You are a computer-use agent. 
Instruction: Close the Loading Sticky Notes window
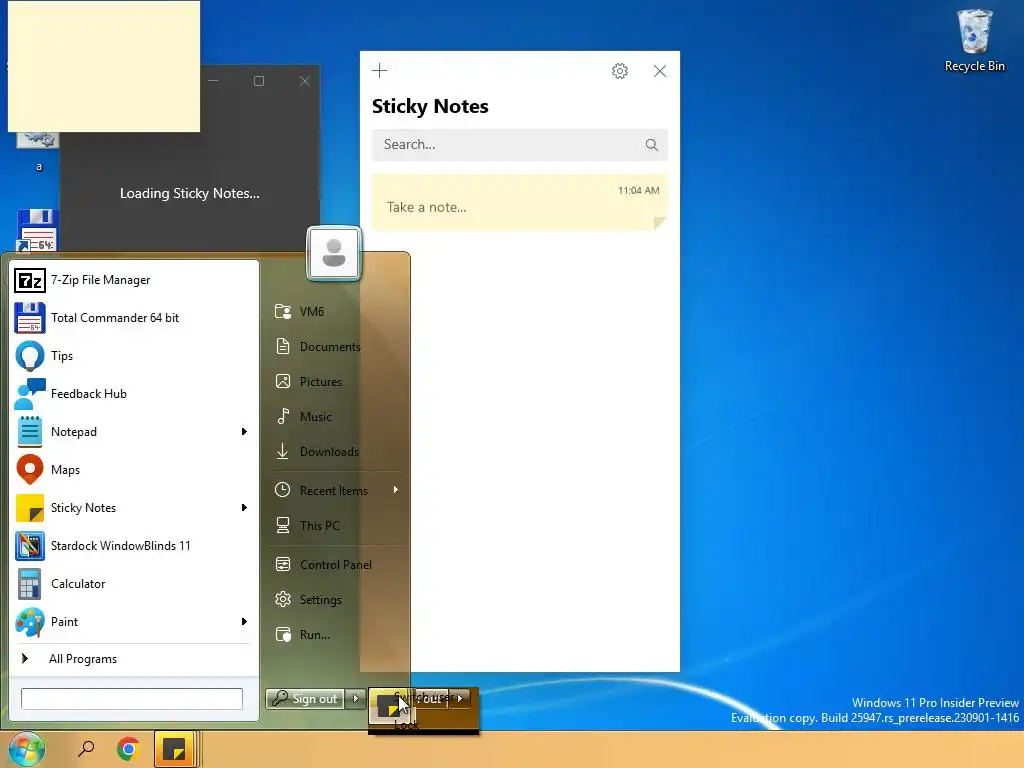(x=305, y=81)
